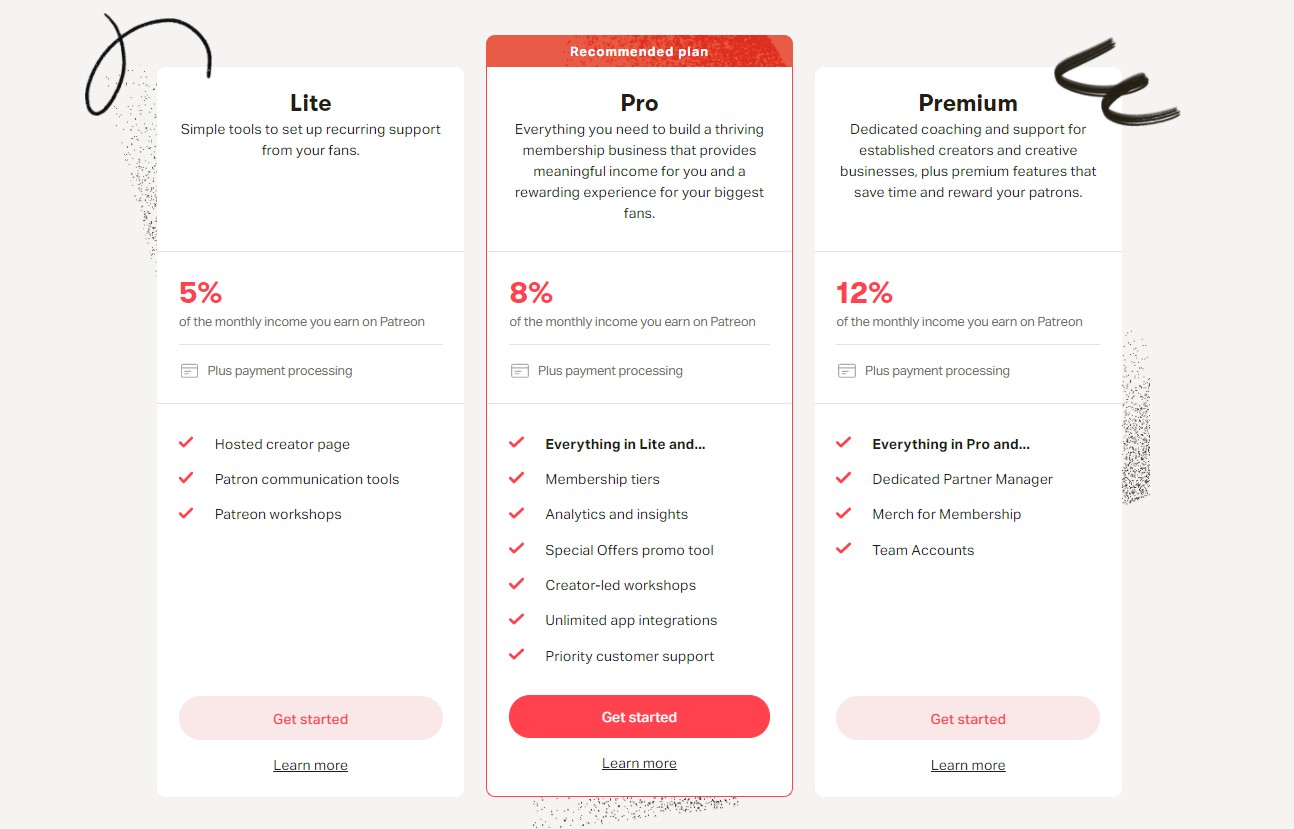The width and height of the screenshot is (1294, 829).
Task: Open Learn more under the Premium plan
Action: [968, 765]
